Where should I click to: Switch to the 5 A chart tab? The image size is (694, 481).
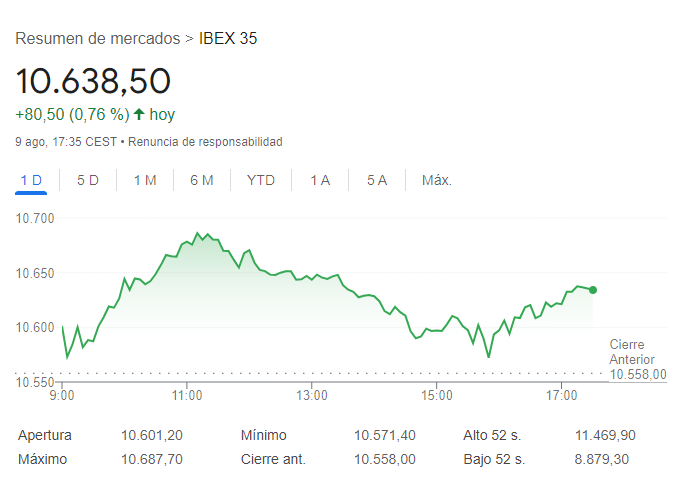coord(377,181)
